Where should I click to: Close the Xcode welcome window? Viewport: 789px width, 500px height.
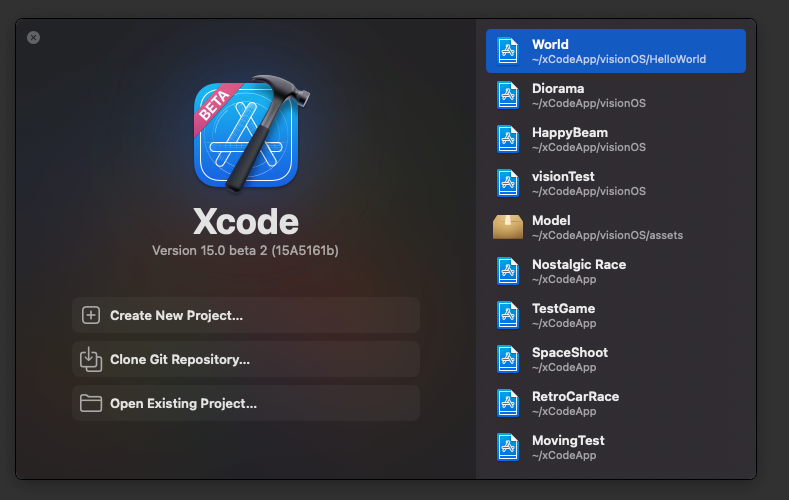[34, 38]
